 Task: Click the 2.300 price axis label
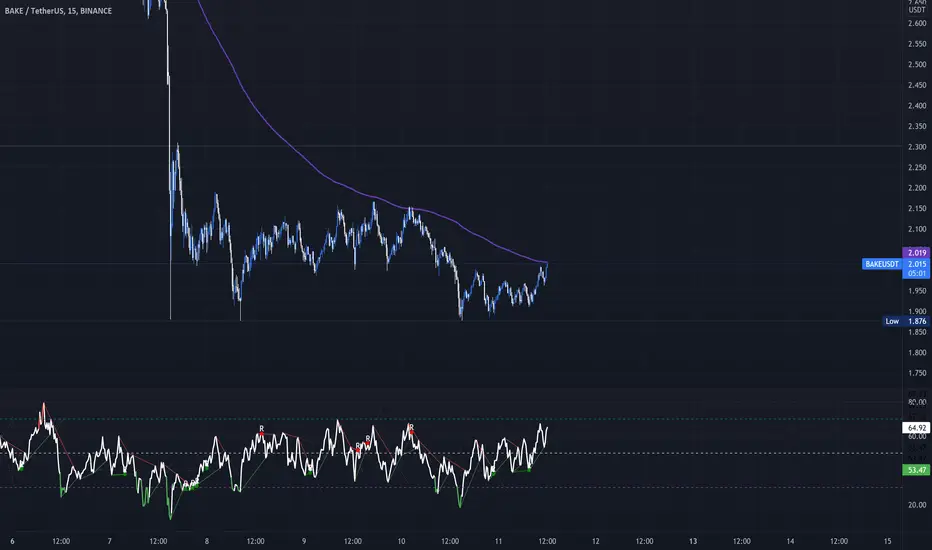917,146
